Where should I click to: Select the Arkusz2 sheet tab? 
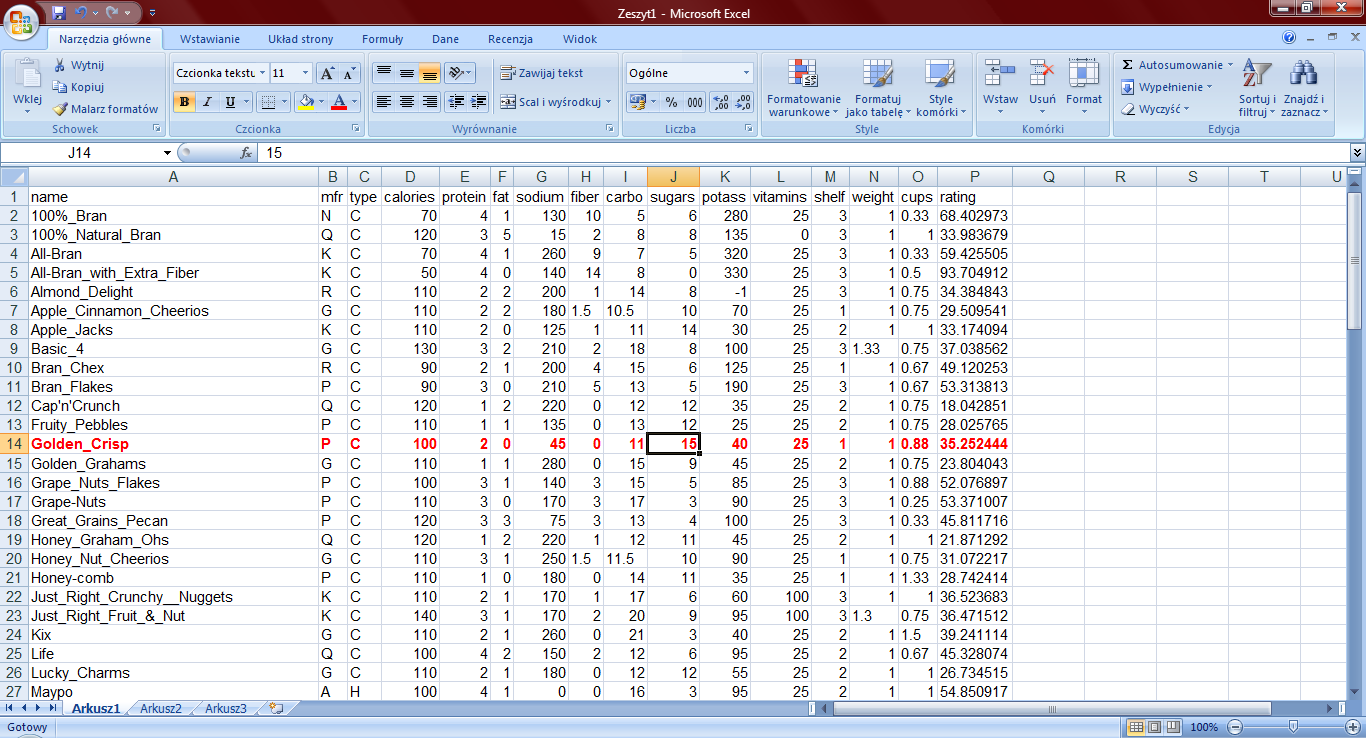click(161, 708)
